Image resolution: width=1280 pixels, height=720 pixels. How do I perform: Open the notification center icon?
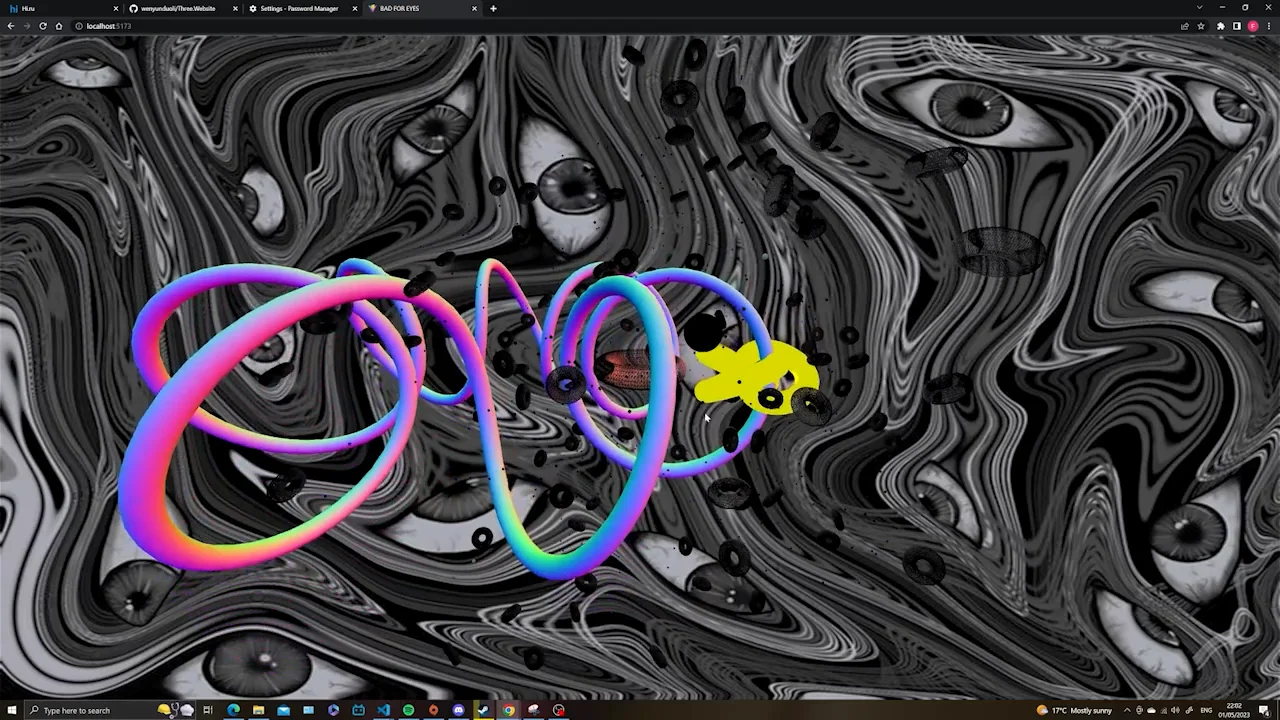point(1265,710)
